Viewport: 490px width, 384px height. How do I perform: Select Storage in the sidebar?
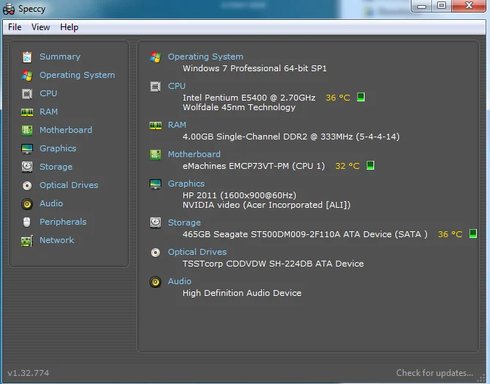[56, 167]
